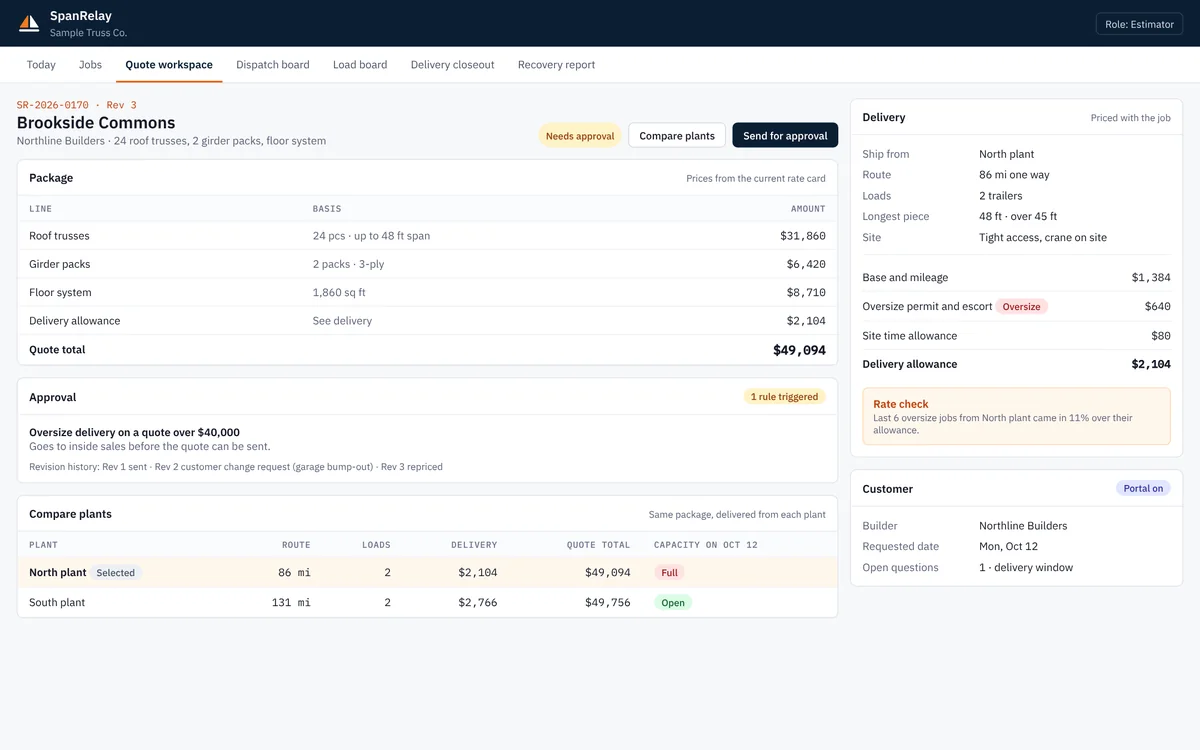
Task: Click Prices from the current rate card
Action: [x=756, y=179]
